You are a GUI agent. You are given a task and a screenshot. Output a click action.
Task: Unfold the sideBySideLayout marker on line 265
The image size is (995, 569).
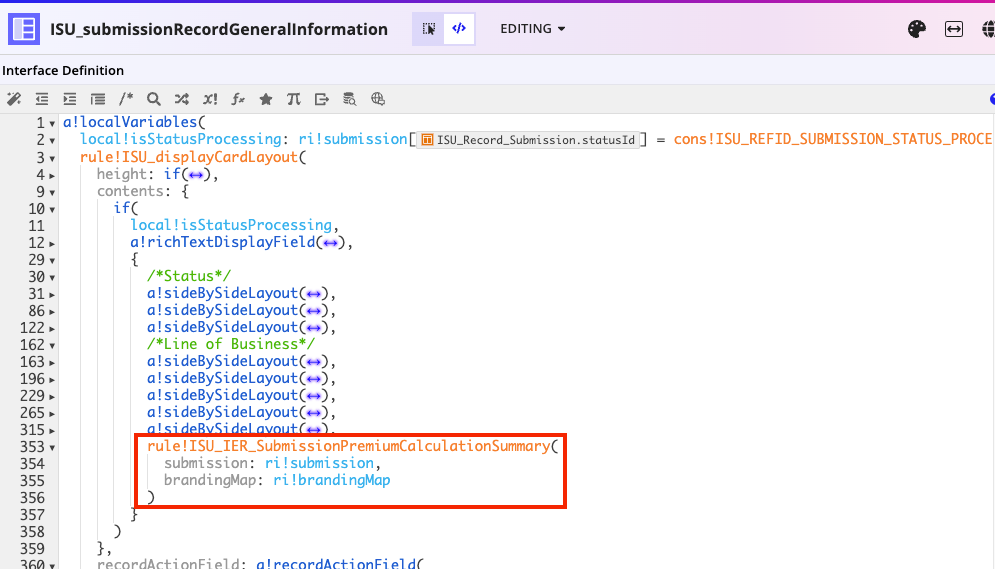tap(313, 414)
